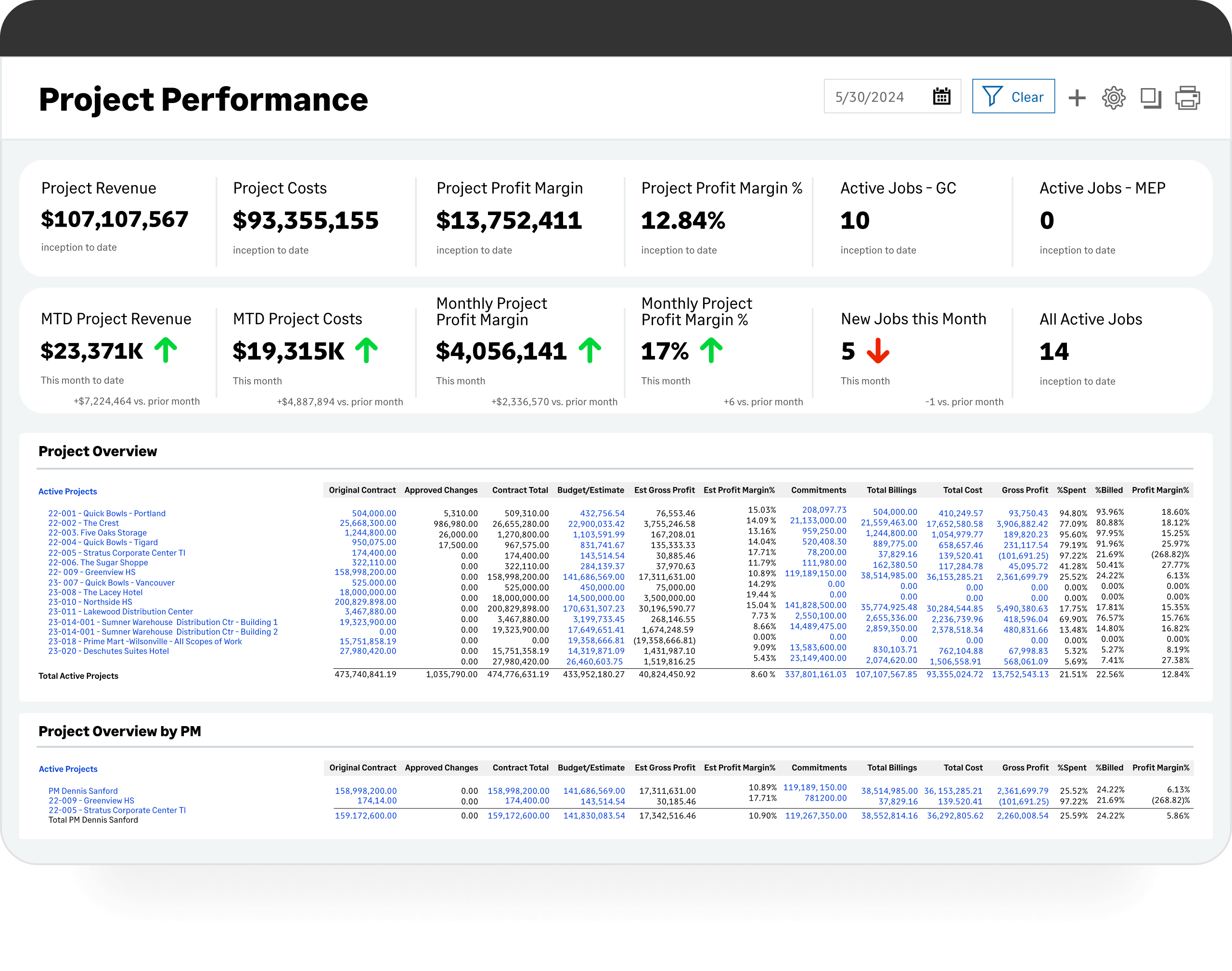The width and height of the screenshot is (1232, 971).
Task: Open project 22-004 - Quick Bowls - Tigard
Action: [103, 542]
